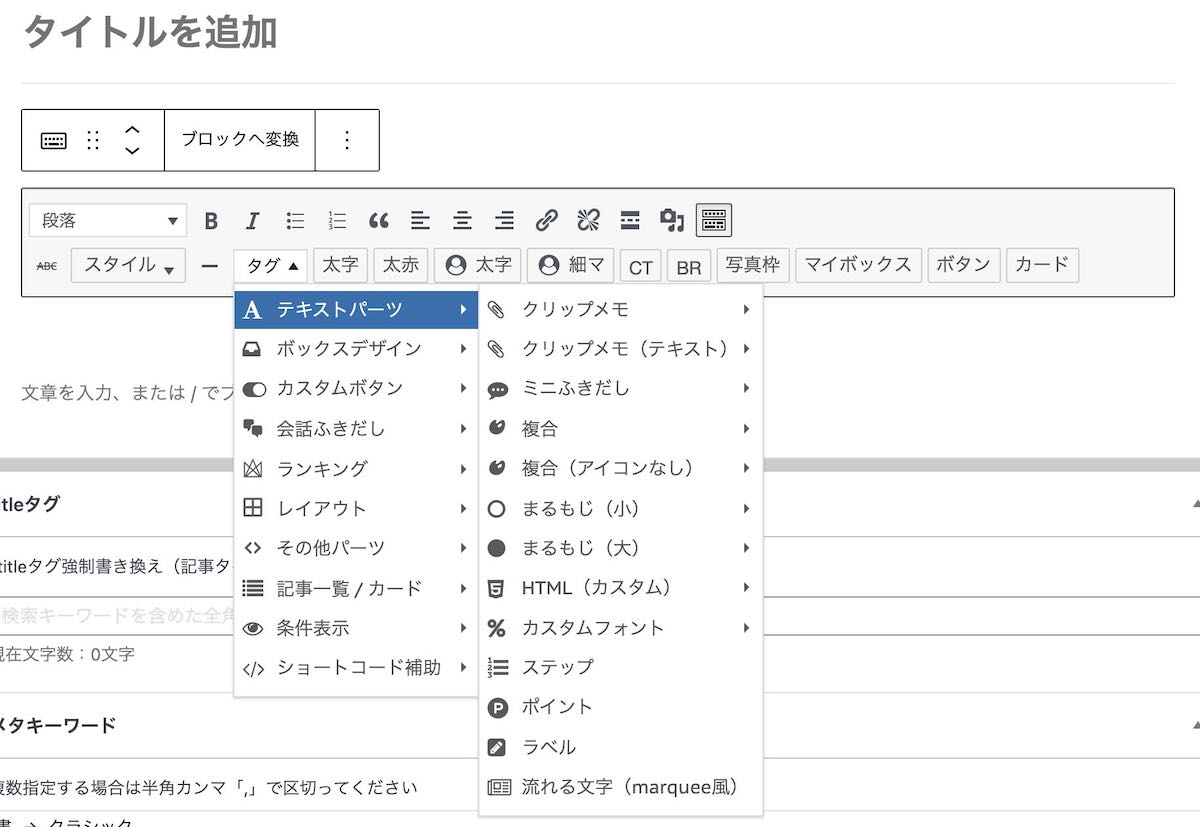Center align the text
This screenshot has height=827, width=1200.
462,221
